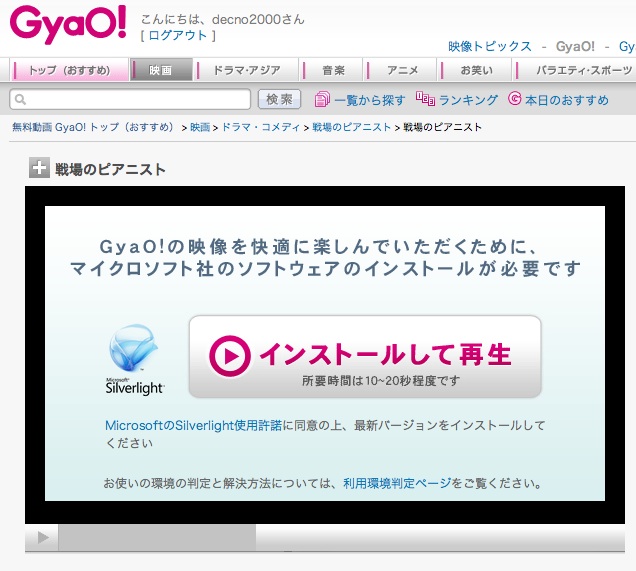The width and height of the screenshot is (636, 571).
Task: Click the 本日のおすすめ G icon
Action: tap(515, 98)
